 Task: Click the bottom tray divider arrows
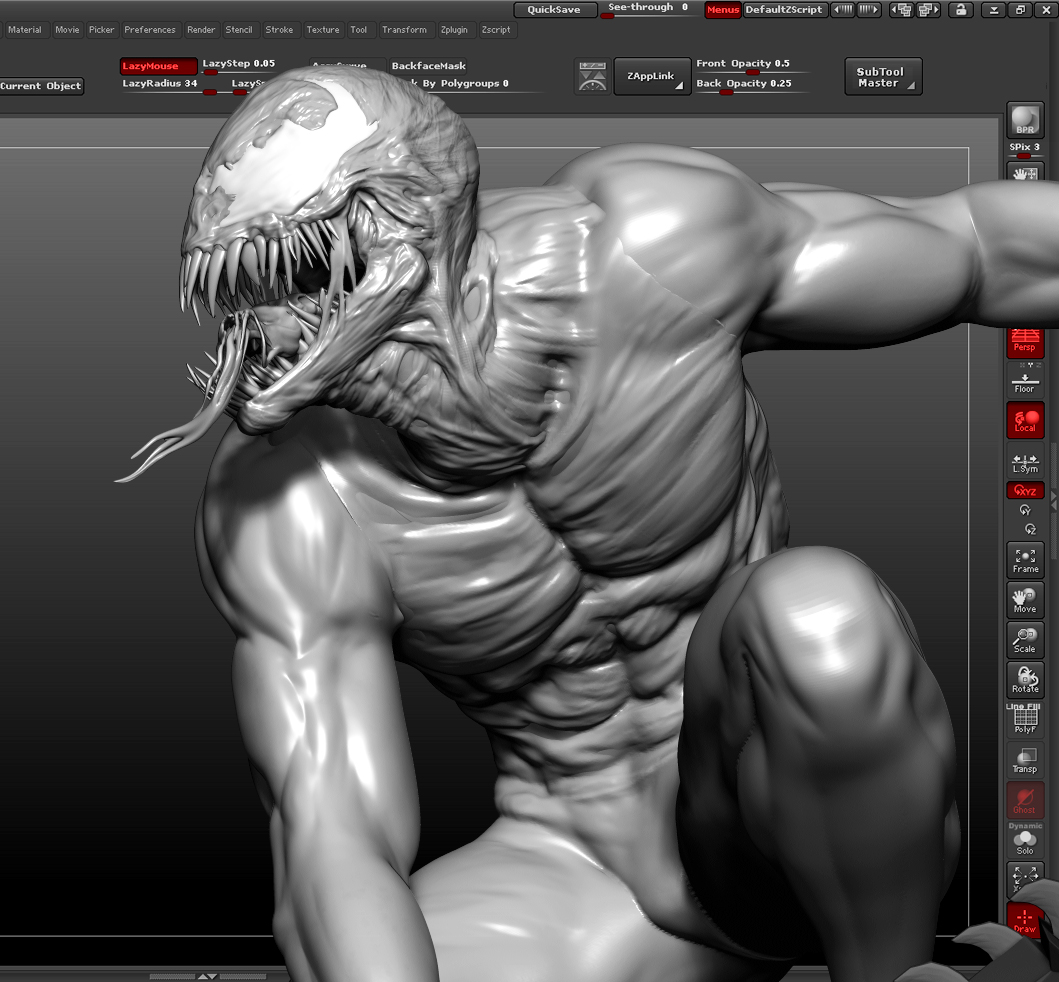click(207, 976)
